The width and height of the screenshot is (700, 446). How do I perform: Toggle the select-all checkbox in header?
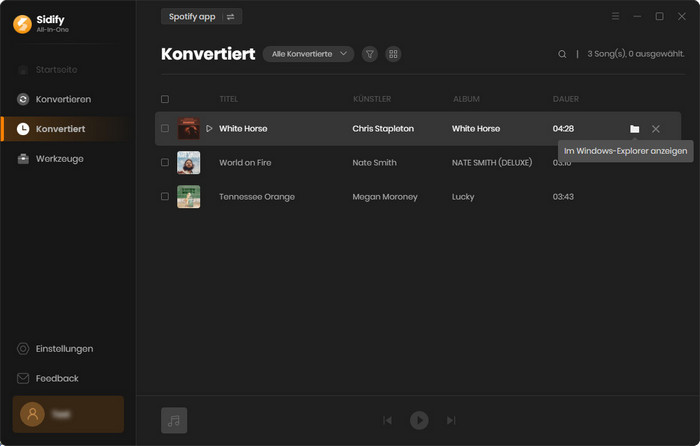click(165, 99)
